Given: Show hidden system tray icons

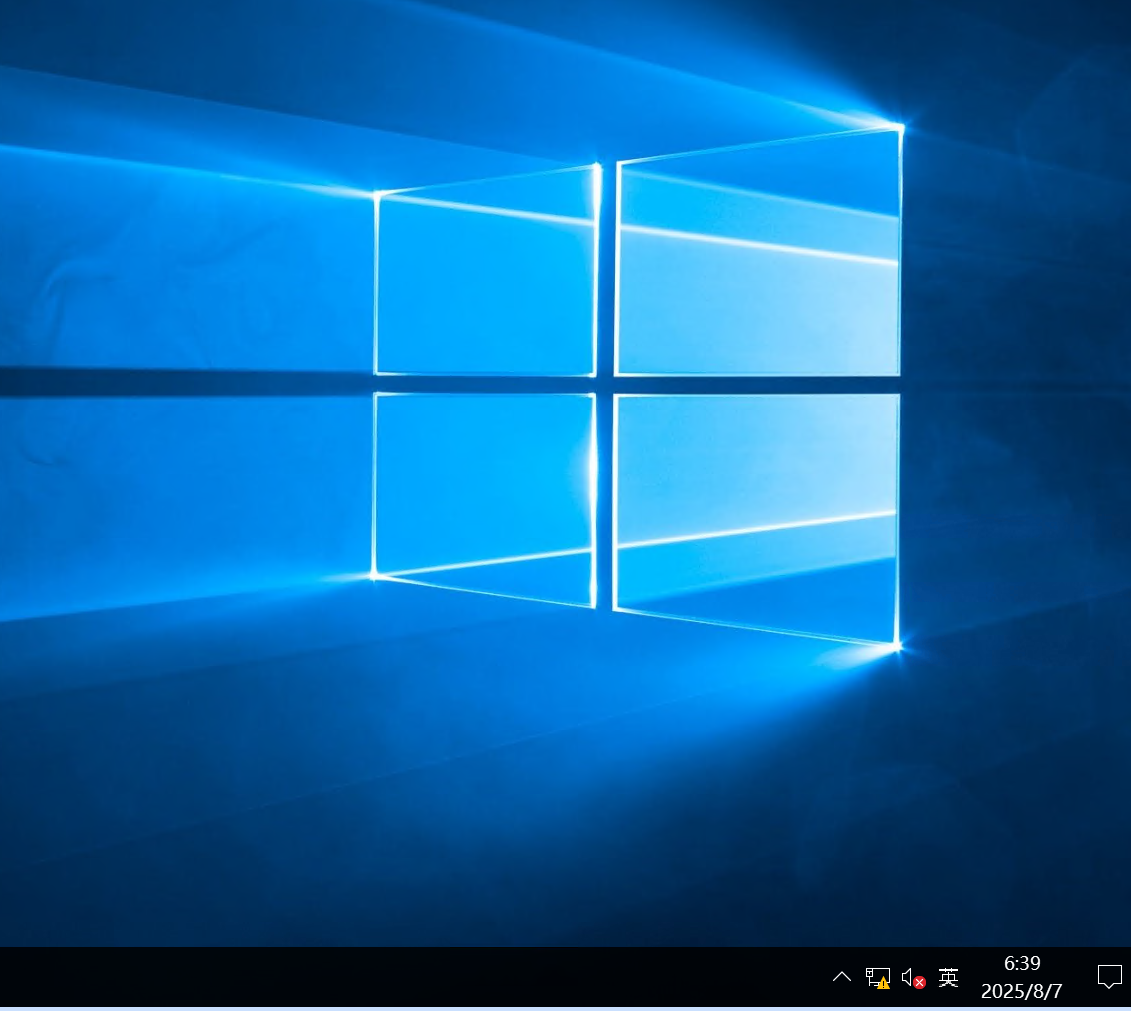Looking at the screenshot, I should point(841,977).
